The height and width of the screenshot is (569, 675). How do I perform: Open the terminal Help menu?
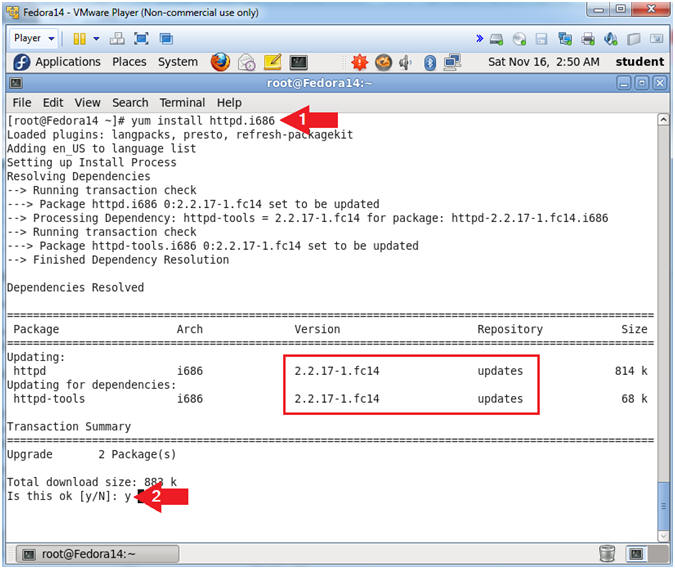coord(229,103)
